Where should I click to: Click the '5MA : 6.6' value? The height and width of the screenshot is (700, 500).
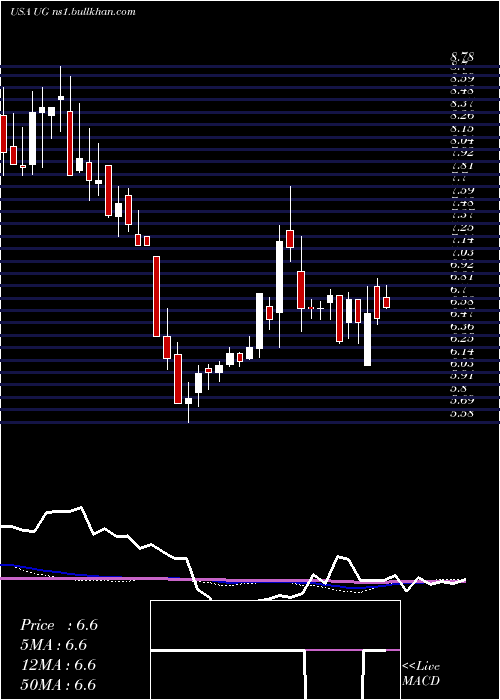[54, 645]
